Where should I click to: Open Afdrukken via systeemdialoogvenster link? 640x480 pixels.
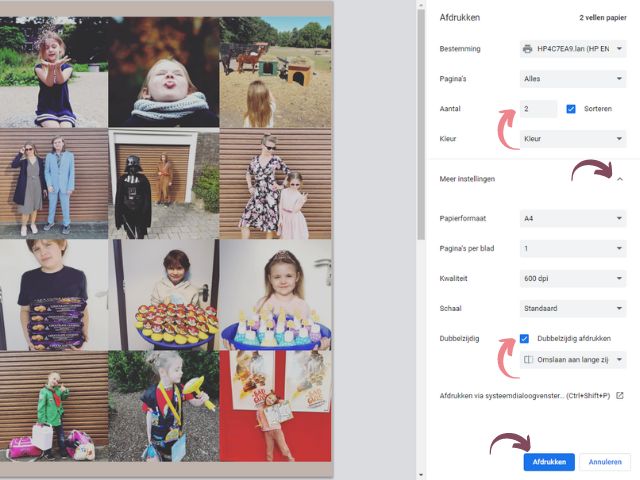click(525, 395)
